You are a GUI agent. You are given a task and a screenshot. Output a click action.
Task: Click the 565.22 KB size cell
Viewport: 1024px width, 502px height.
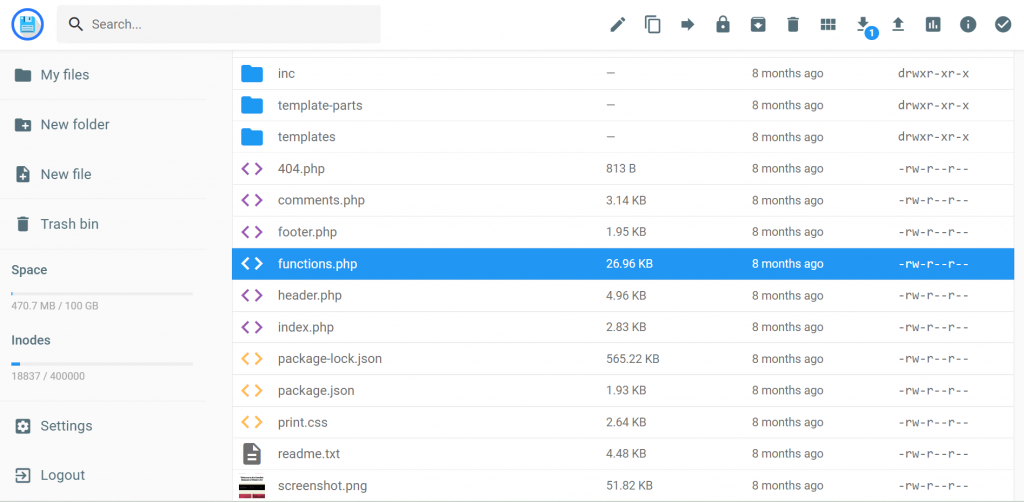632,359
